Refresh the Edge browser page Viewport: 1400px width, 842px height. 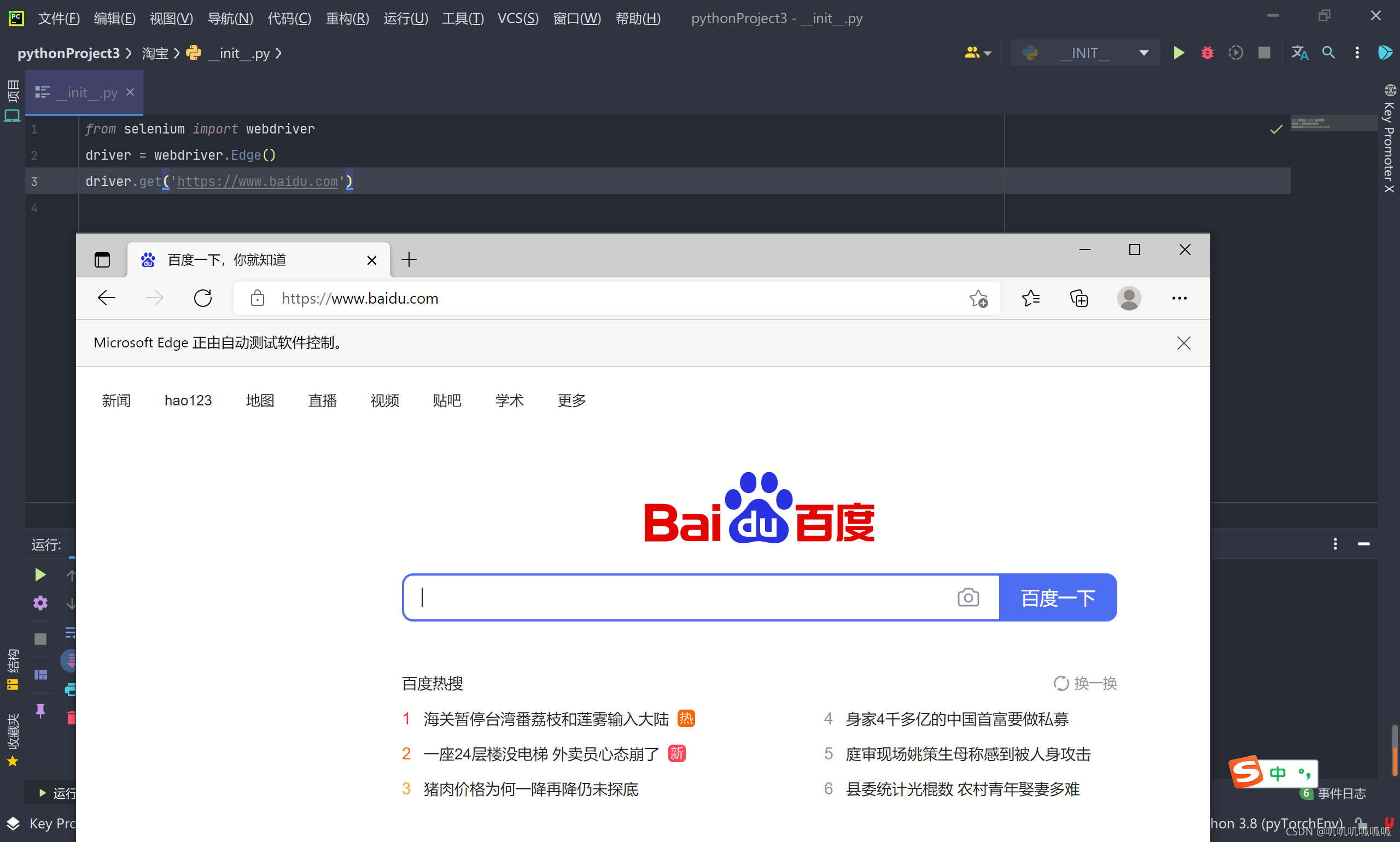point(202,298)
